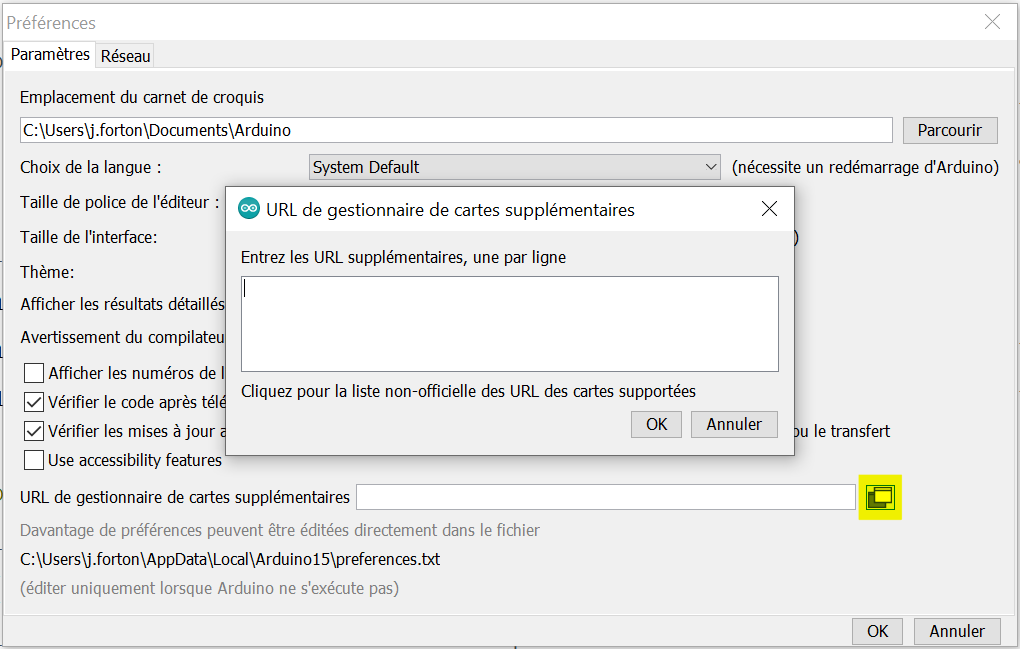Toggle 'Afficher les numéros de ligne' checkbox
This screenshot has height=649, width=1020.
pyautogui.click(x=34, y=374)
